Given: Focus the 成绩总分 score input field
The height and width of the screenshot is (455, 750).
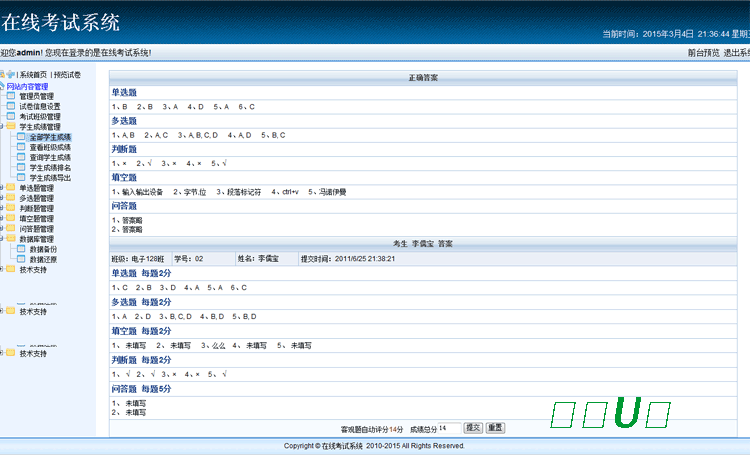Looking at the screenshot, I should [450, 428].
